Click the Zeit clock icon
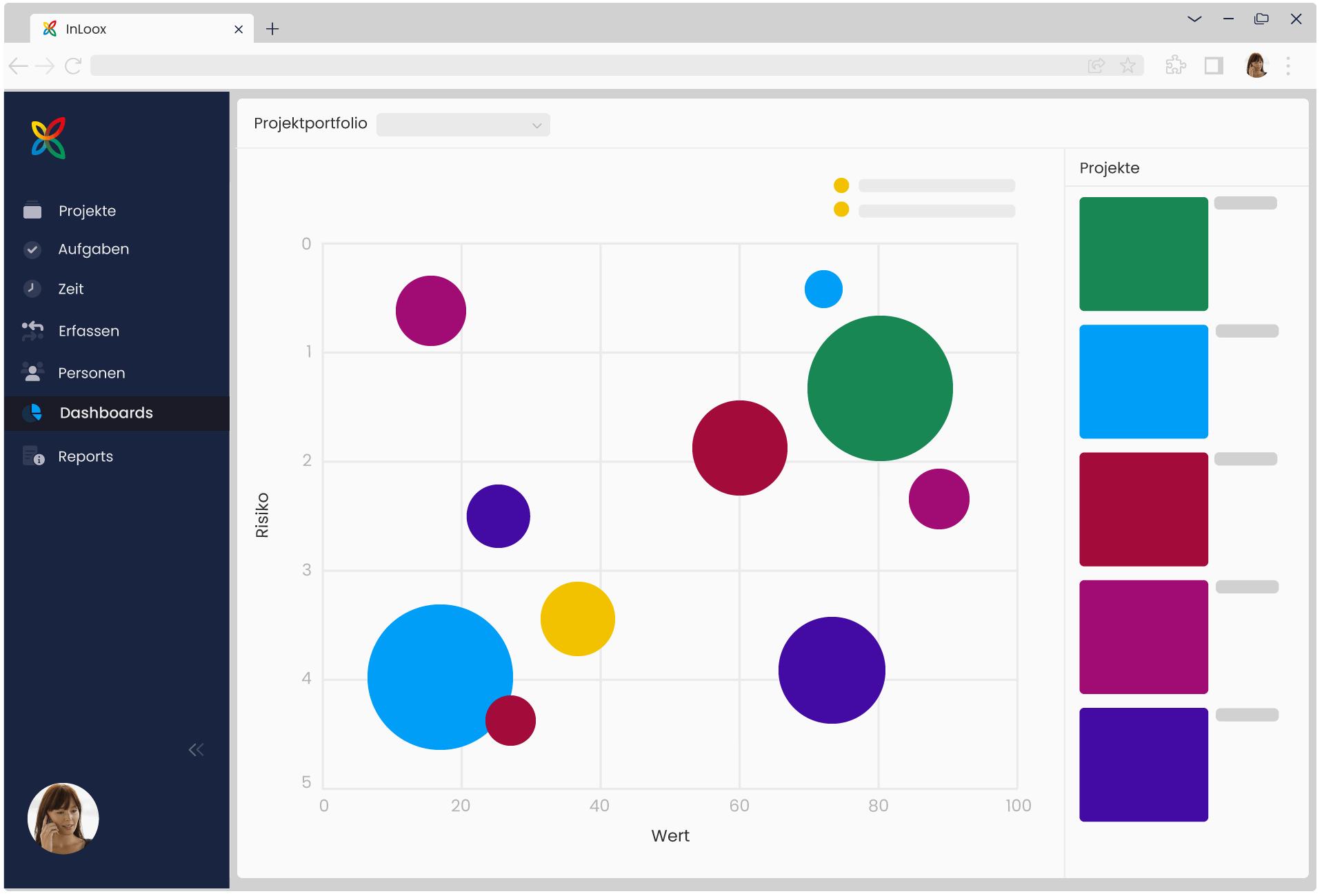The width and height of the screenshot is (1324, 896). (x=32, y=289)
